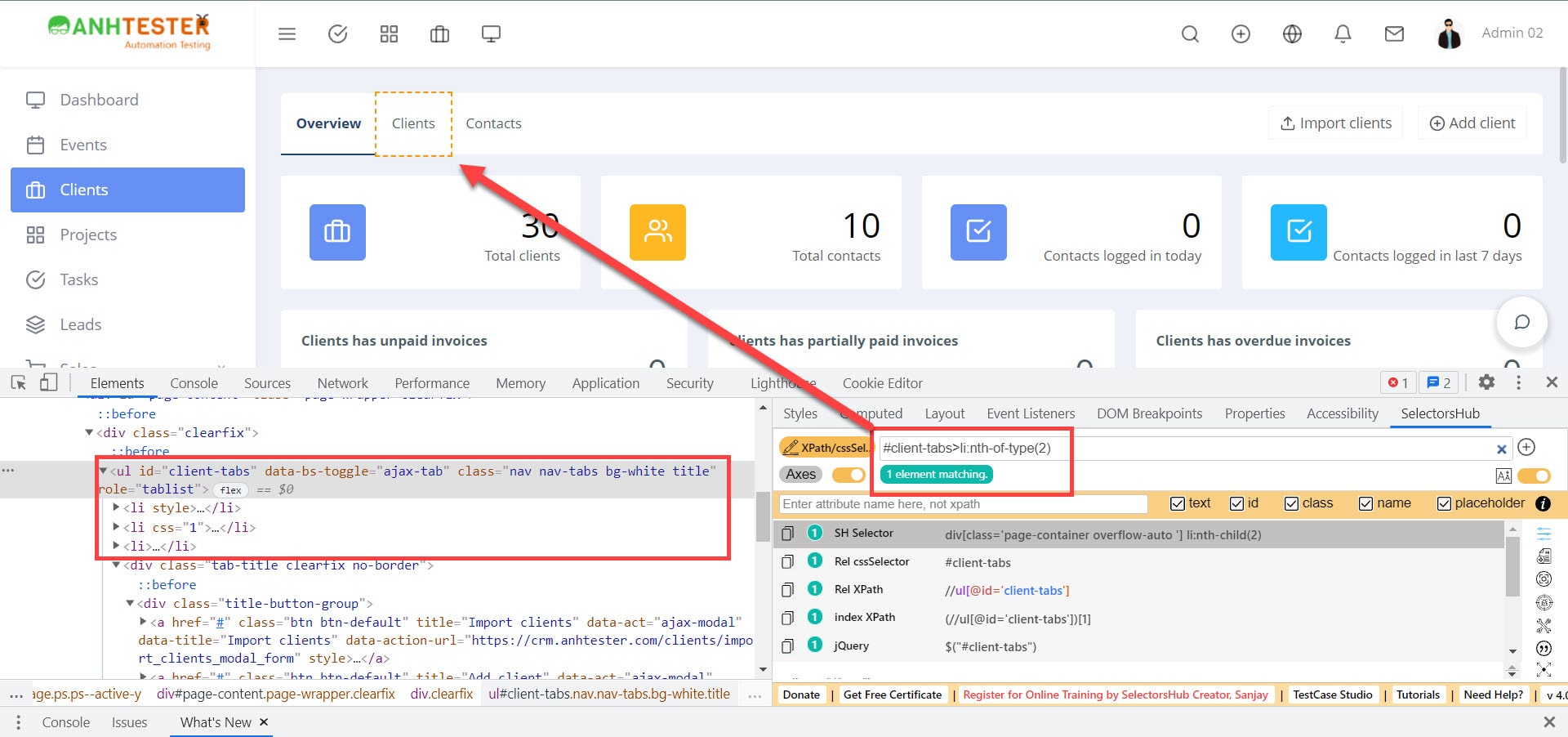Toggle the Axes switch in SelectorsHub
The height and width of the screenshot is (737, 1568).
(849, 475)
